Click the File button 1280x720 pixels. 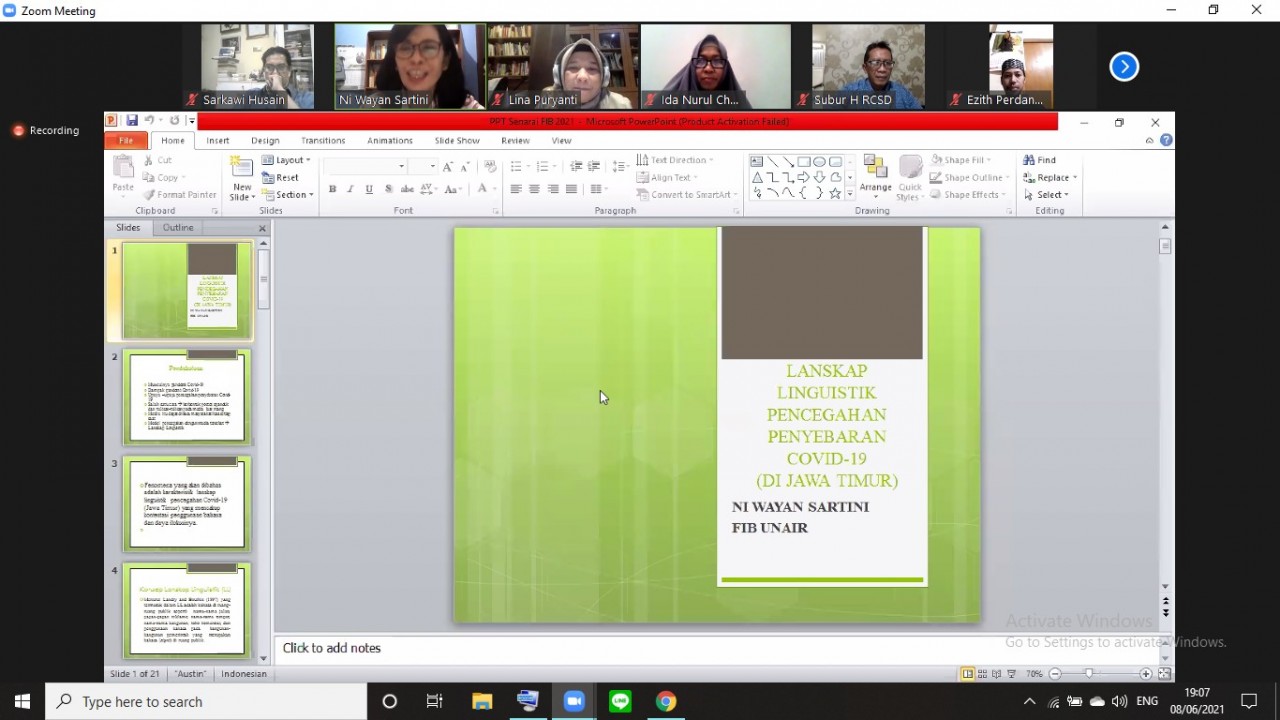[126, 141]
